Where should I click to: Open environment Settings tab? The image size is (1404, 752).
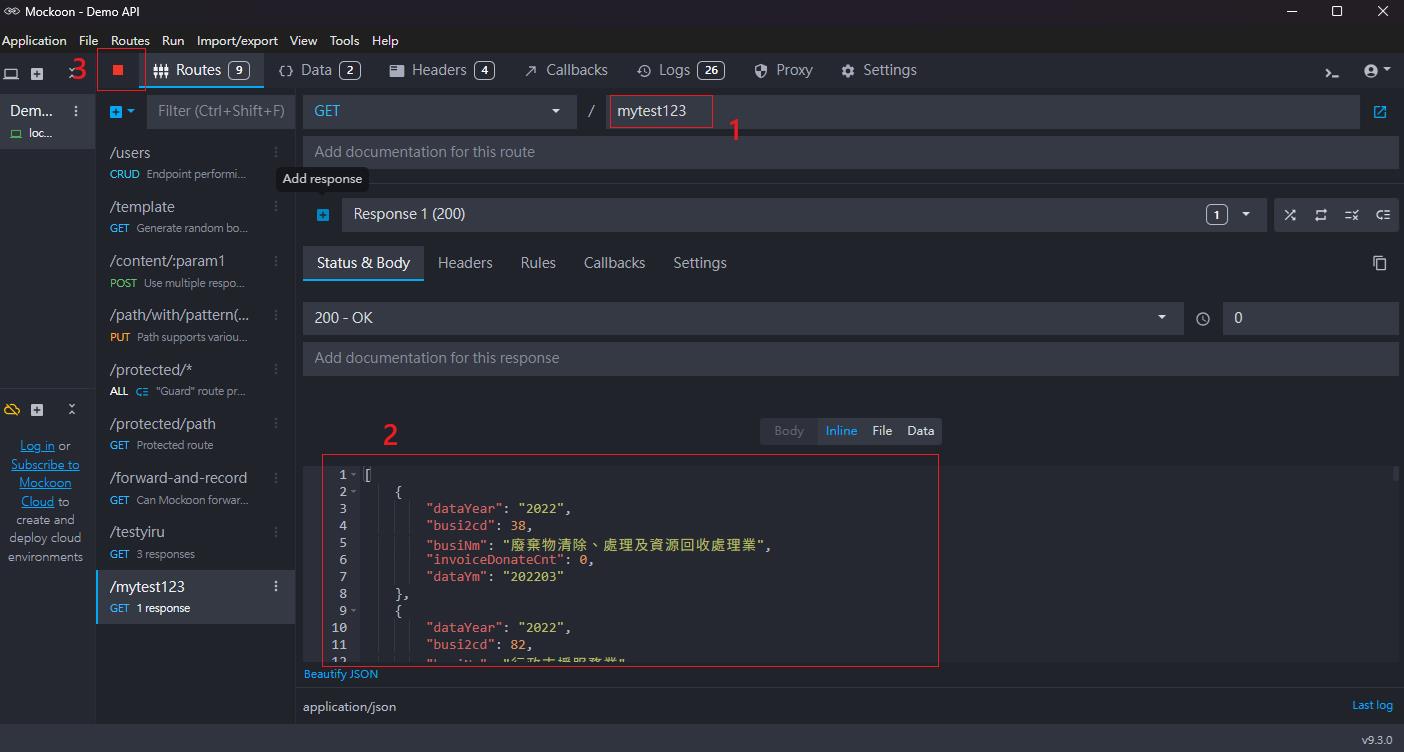tap(879, 70)
